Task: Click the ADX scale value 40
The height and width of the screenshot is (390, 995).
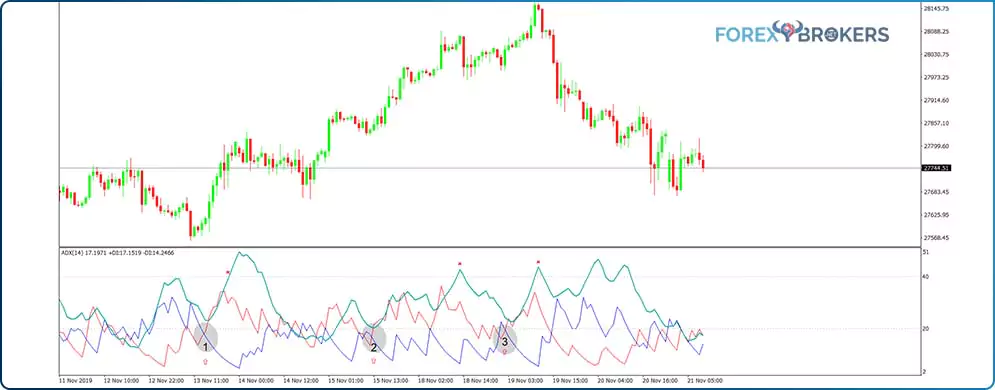Action: 927,276
